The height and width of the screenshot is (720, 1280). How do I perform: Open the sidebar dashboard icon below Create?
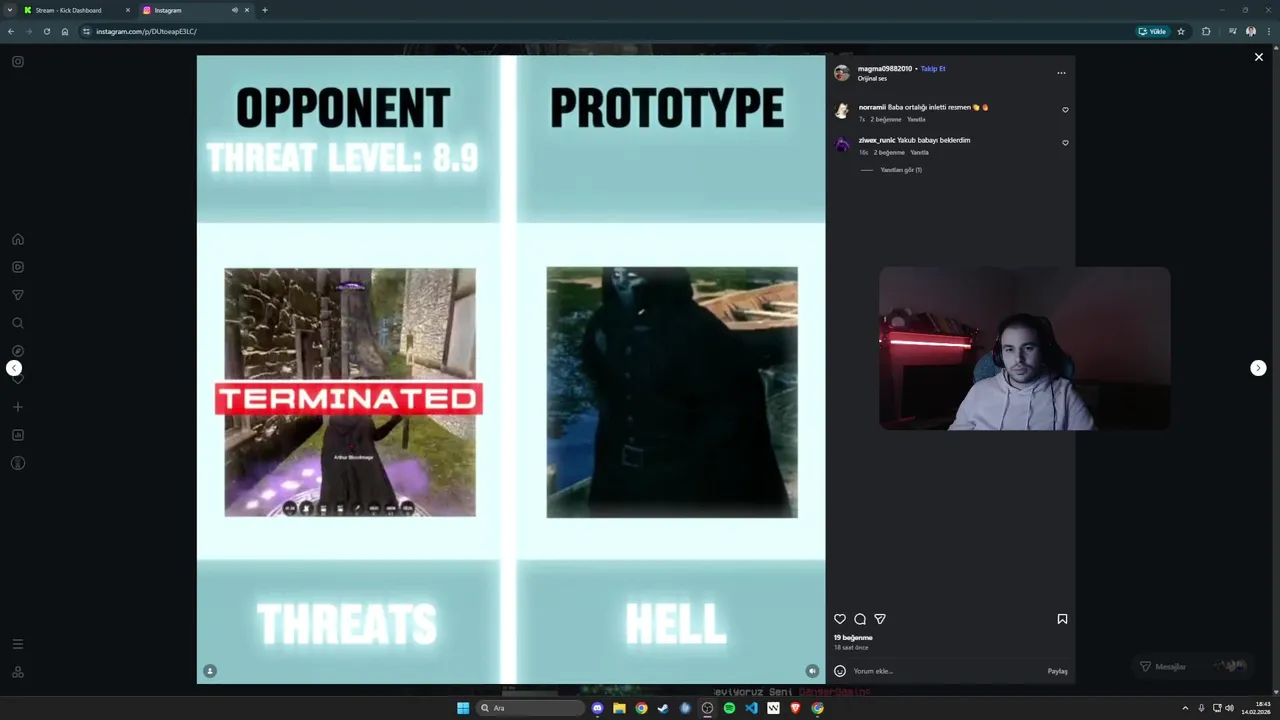pyautogui.click(x=18, y=435)
